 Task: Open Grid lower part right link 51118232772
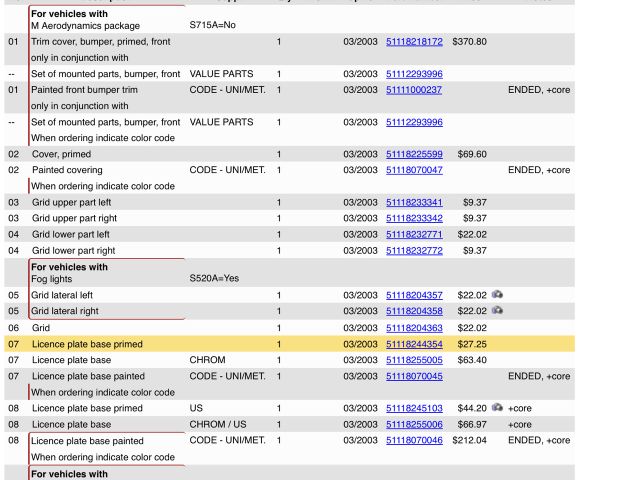coord(414,250)
